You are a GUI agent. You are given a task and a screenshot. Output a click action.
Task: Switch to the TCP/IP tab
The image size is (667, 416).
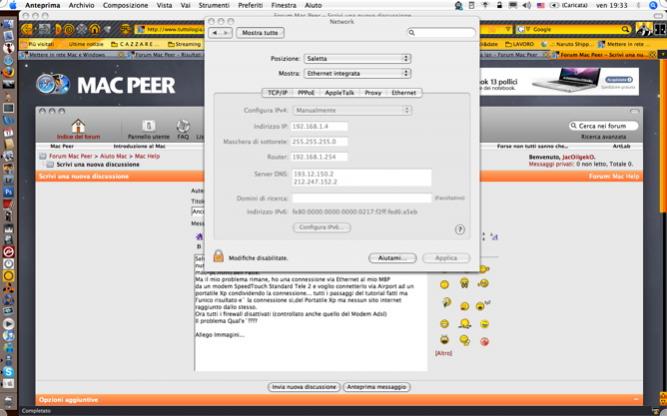tap(277, 92)
